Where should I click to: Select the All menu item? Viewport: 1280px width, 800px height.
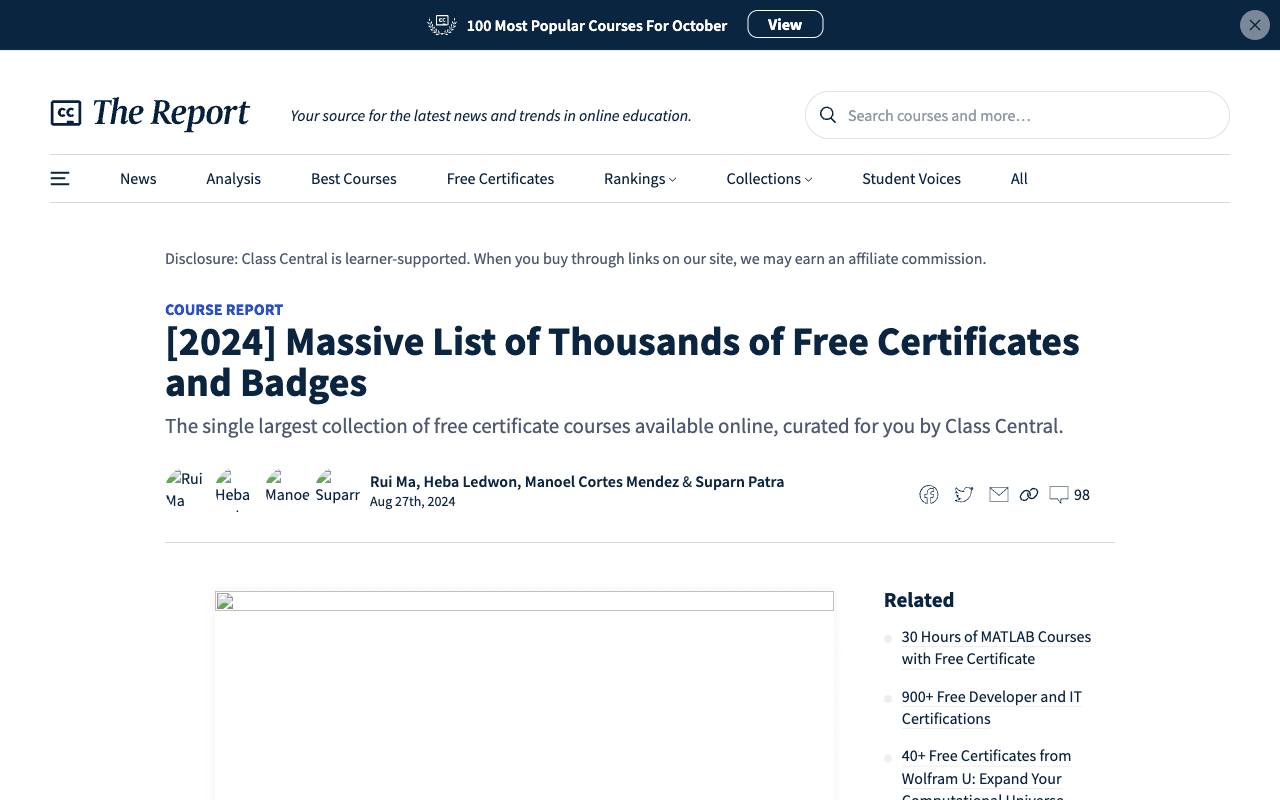pos(1019,179)
